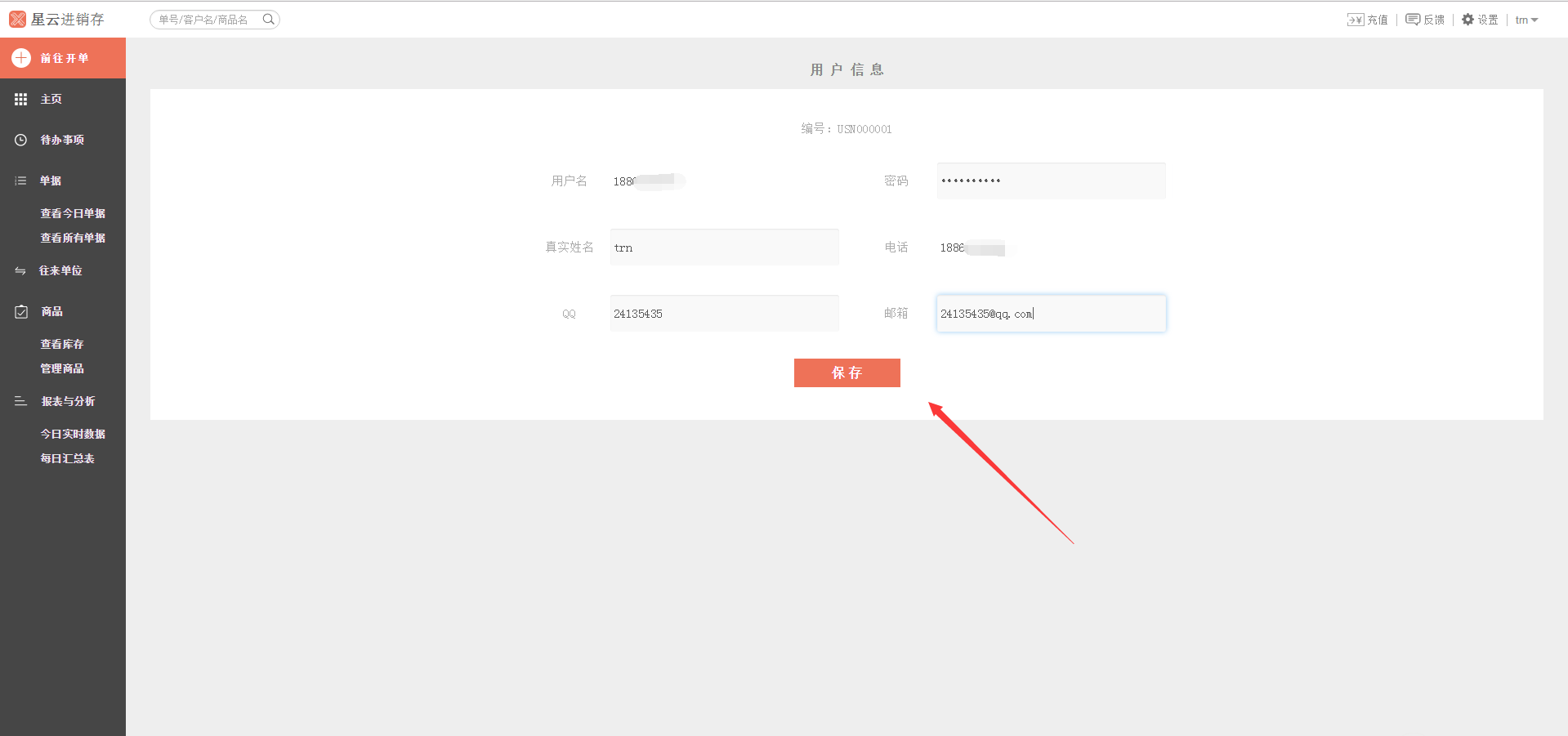Image resolution: width=1568 pixels, height=736 pixels.
Task: Focus the 密码 password field
Action: point(1051,181)
